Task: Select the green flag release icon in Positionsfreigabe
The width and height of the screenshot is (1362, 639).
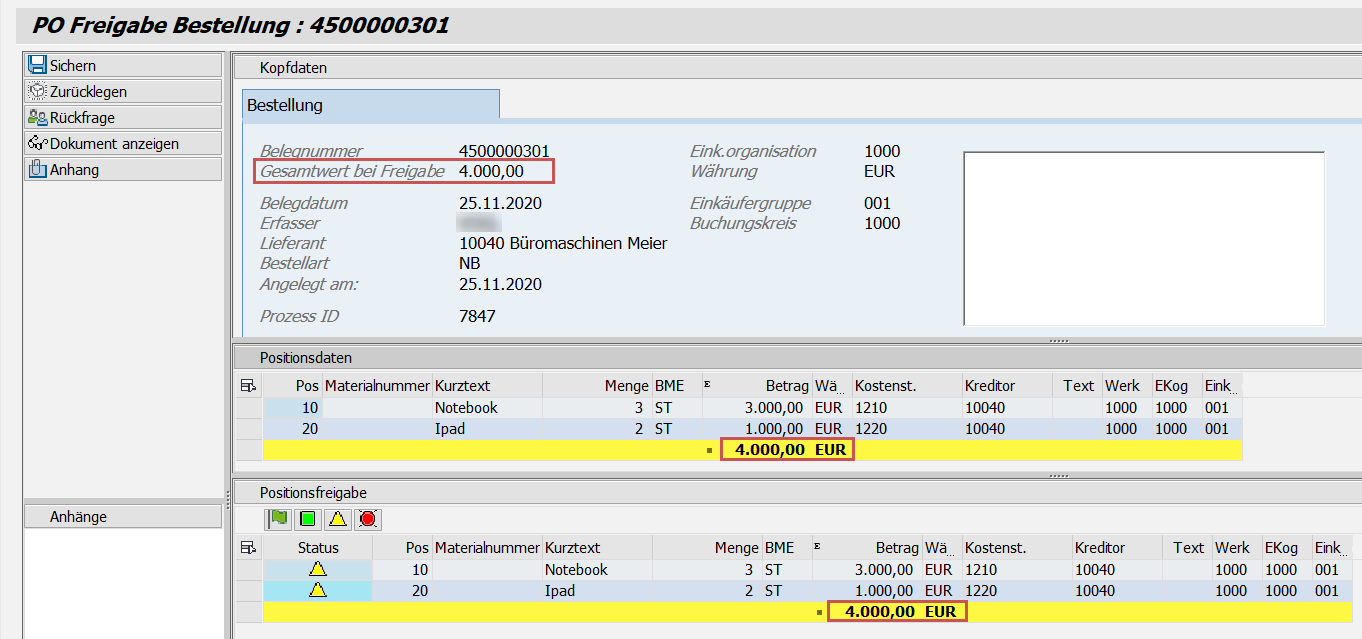Action: coord(279,519)
